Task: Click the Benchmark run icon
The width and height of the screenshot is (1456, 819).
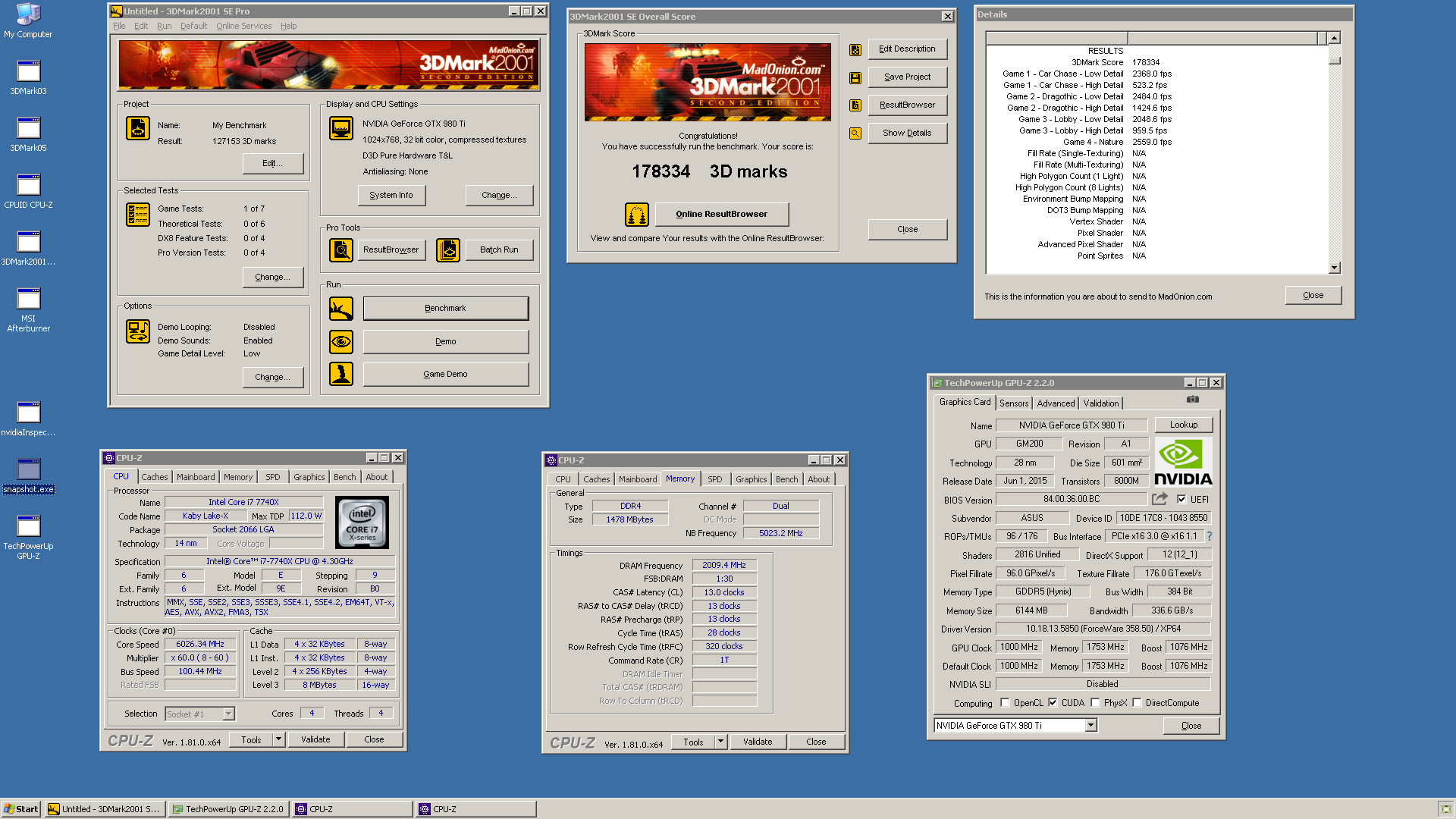Action: [x=341, y=309]
